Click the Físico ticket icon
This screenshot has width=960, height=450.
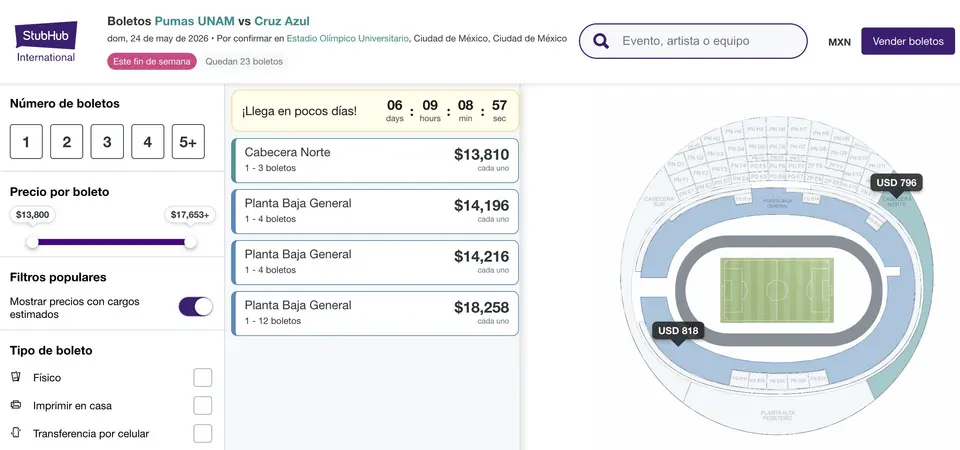[17, 377]
